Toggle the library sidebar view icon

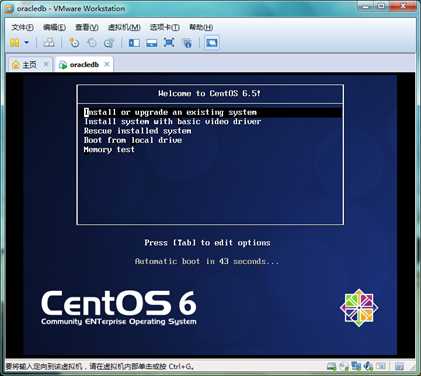pos(134,43)
